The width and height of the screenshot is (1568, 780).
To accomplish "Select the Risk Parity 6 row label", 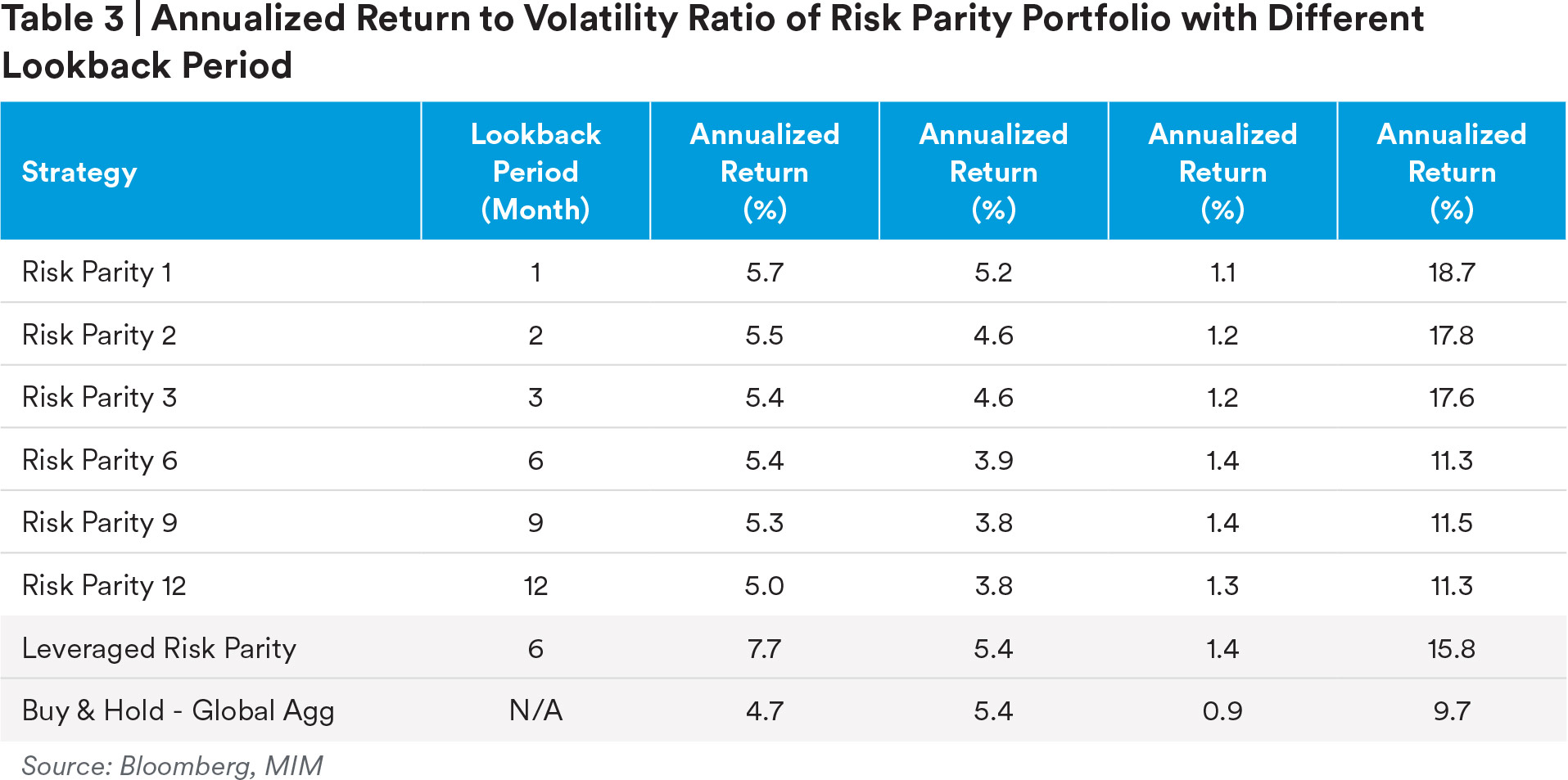I will point(99,460).
